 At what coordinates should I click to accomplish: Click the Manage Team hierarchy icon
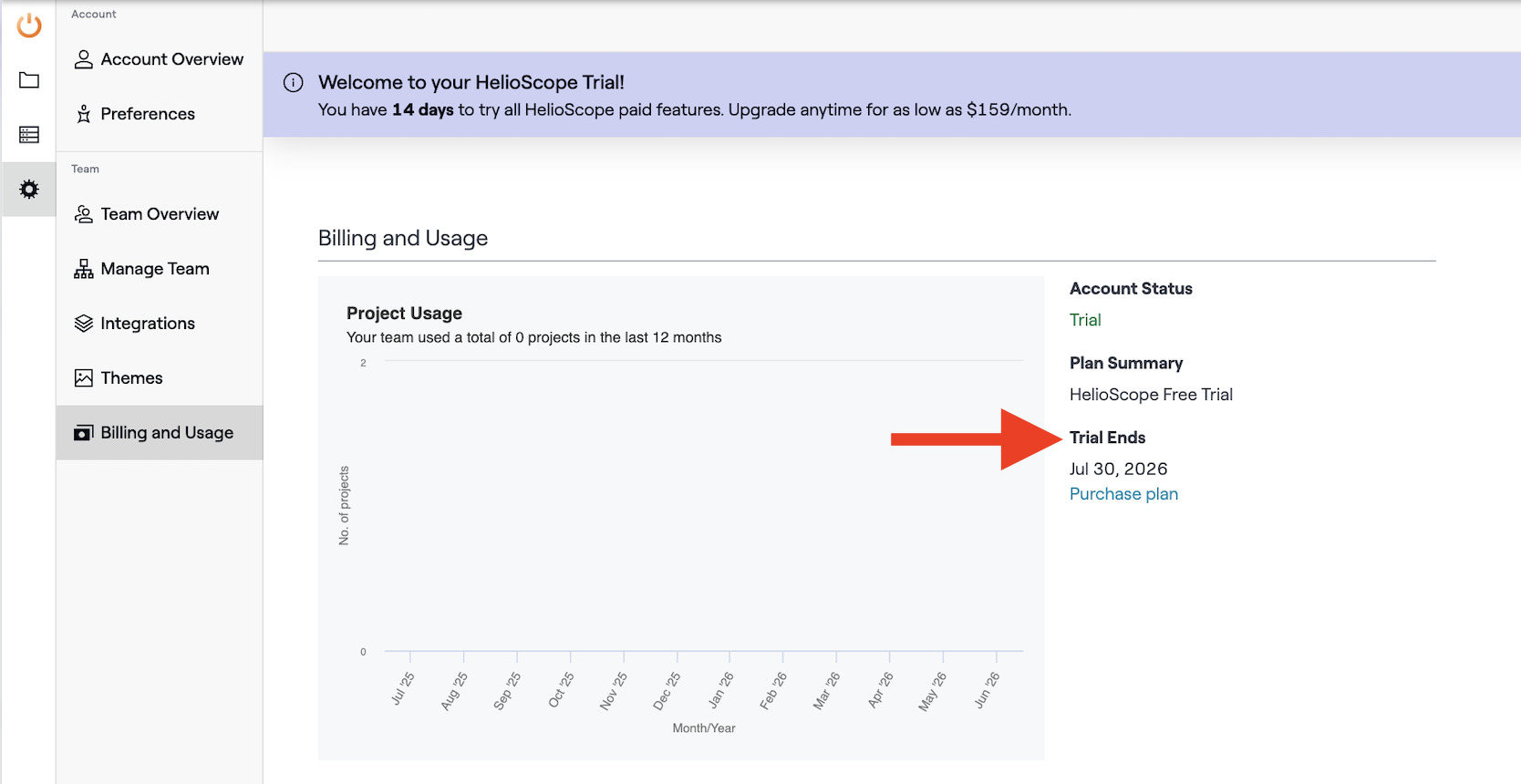pyautogui.click(x=84, y=269)
